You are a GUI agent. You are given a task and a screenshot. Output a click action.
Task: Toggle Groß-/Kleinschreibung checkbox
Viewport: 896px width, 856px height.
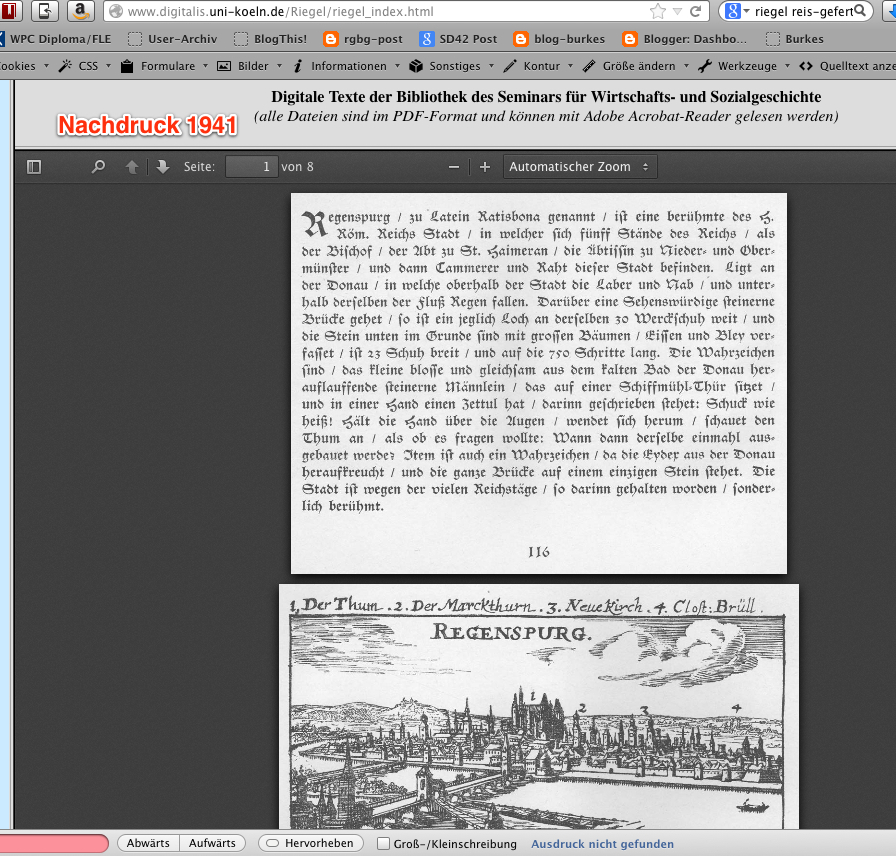[383, 843]
